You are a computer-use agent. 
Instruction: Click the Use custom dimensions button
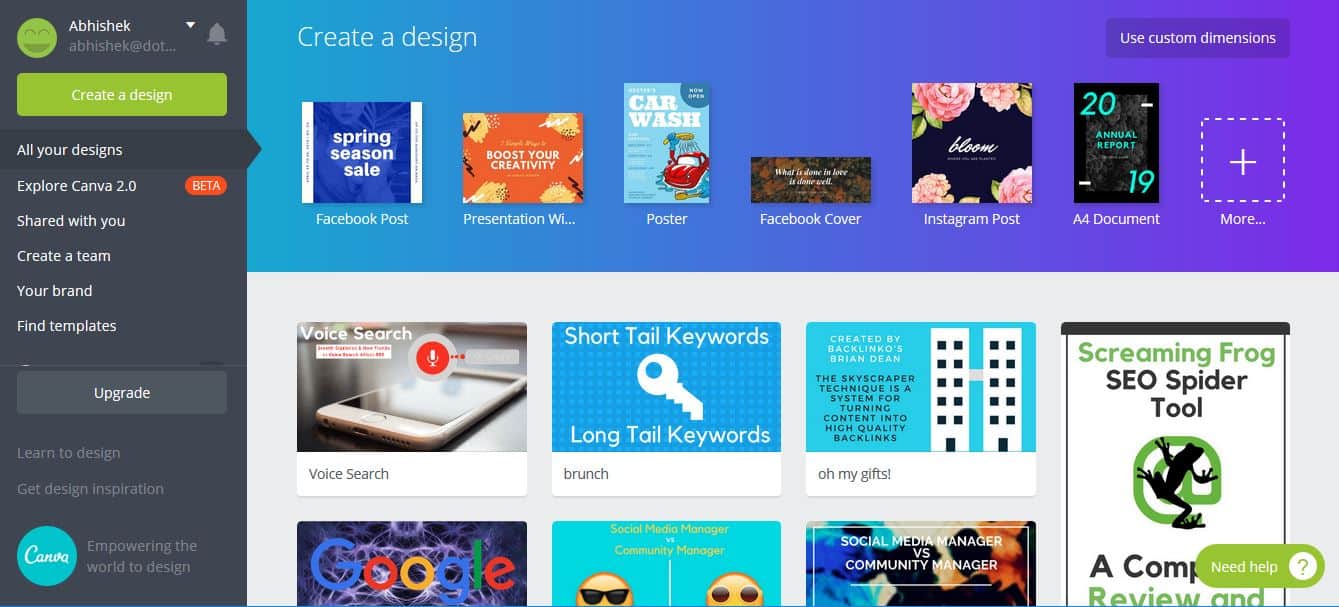click(x=1197, y=38)
